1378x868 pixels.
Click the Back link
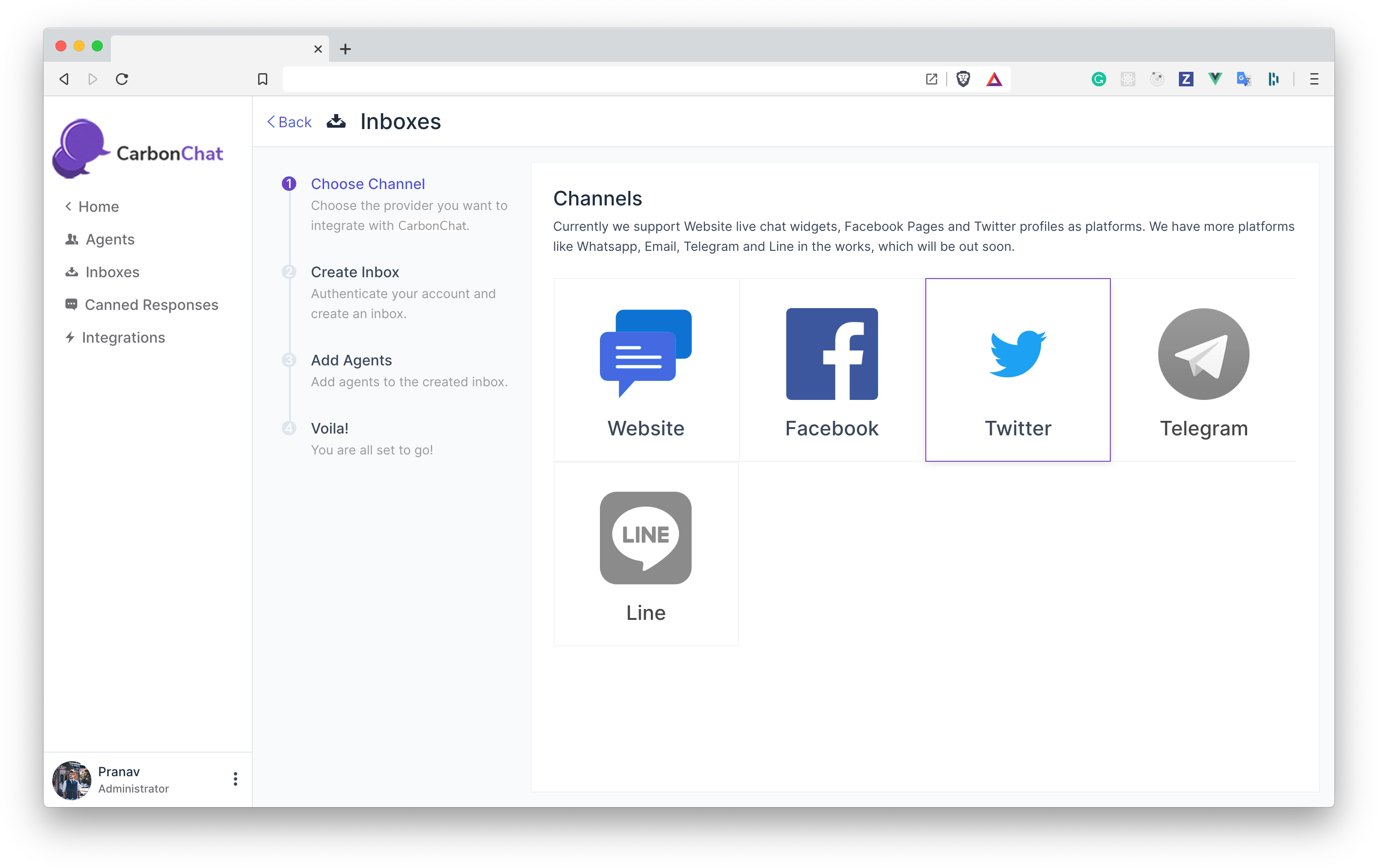[x=289, y=122]
